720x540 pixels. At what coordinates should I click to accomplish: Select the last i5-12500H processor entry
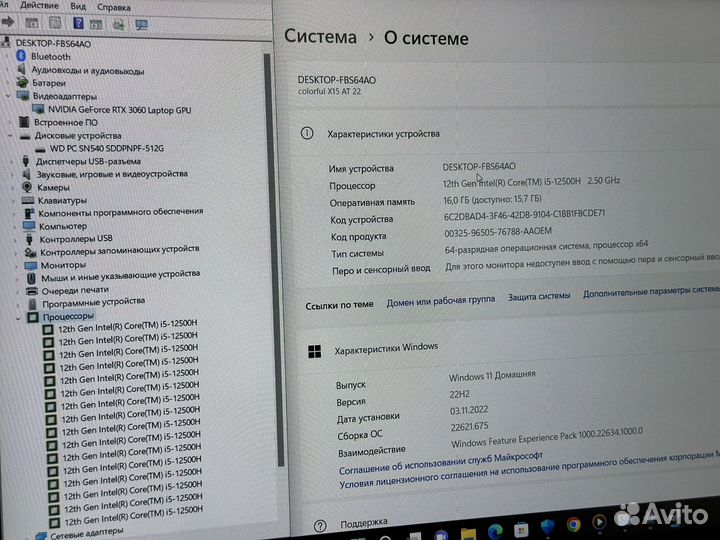(133, 516)
